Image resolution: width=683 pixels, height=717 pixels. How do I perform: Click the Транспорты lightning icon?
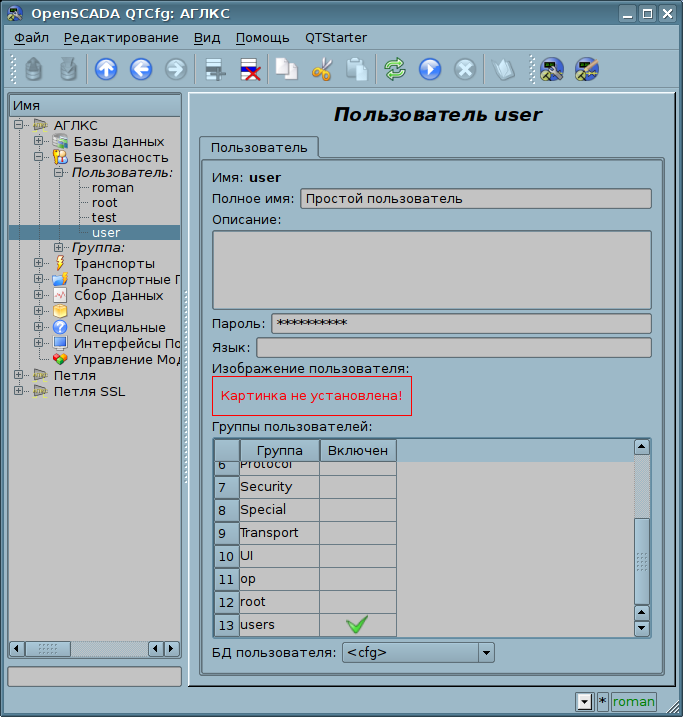[60, 263]
